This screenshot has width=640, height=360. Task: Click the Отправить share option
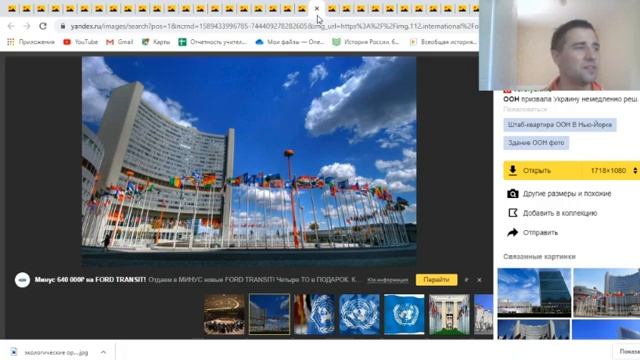540,232
